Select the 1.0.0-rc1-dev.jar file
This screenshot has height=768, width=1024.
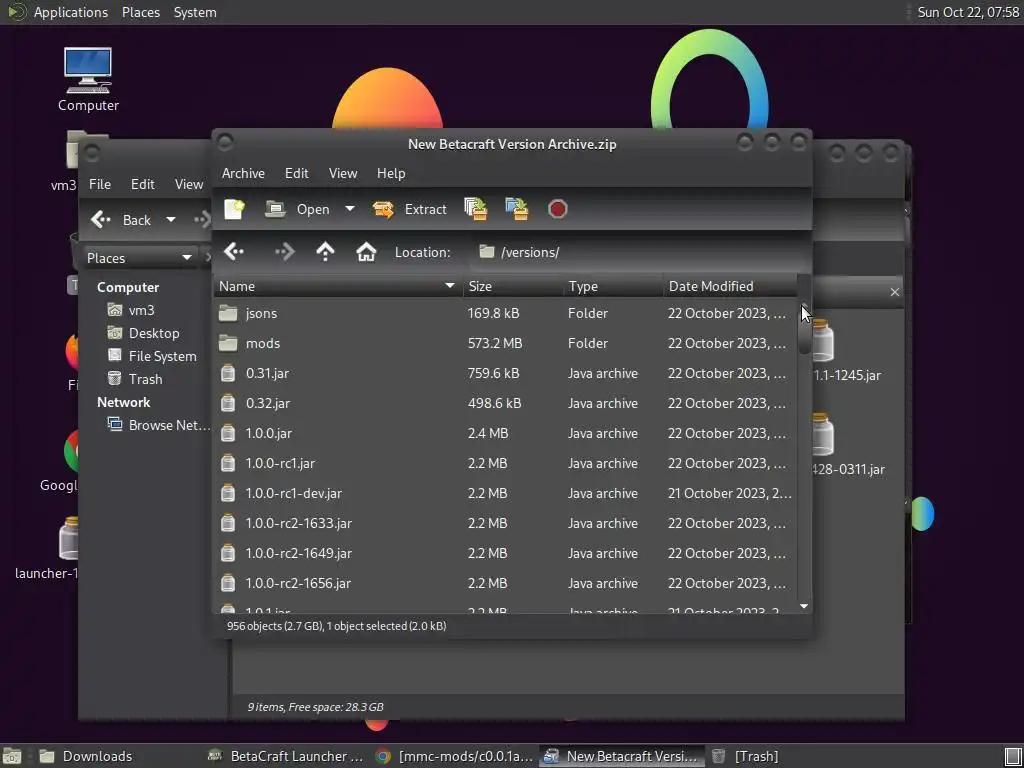click(505, 494)
